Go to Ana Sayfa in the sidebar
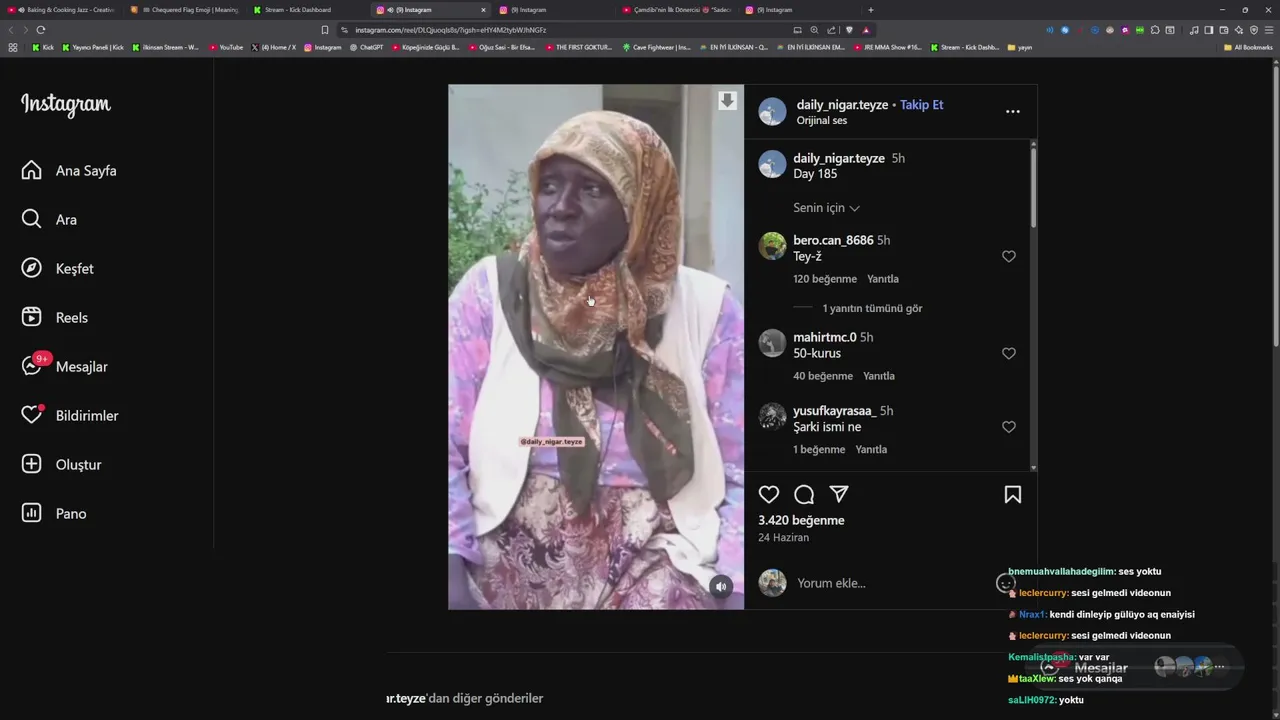Viewport: 1280px width, 720px height. [x=68, y=171]
